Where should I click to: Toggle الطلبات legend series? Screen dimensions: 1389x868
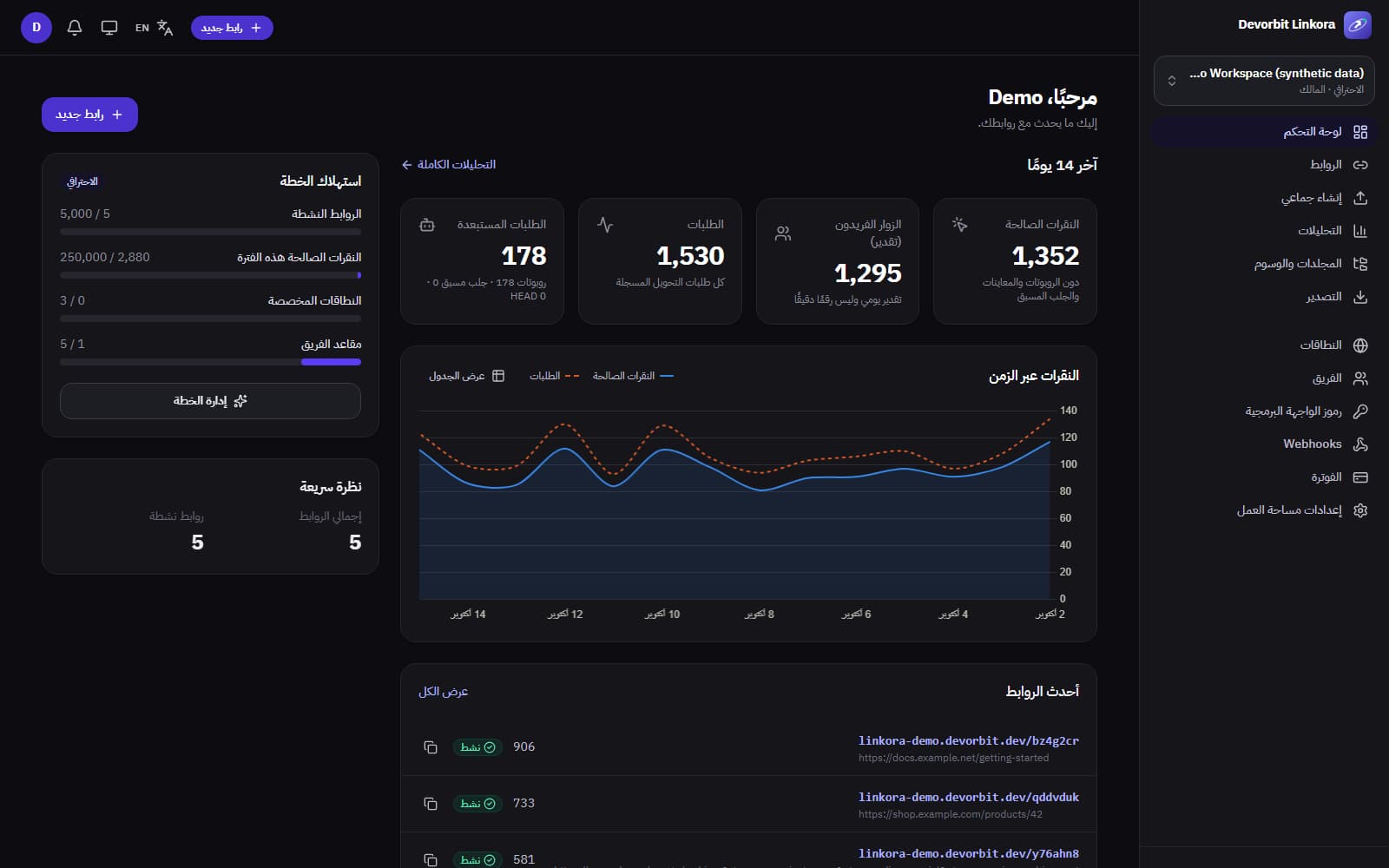pyautogui.click(x=554, y=376)
